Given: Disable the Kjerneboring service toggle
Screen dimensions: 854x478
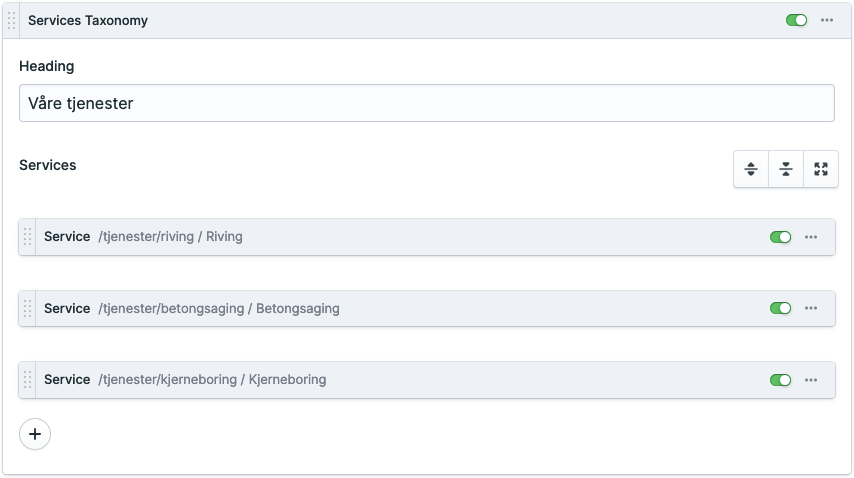Looking at the screenshot, I should (780, 380).
